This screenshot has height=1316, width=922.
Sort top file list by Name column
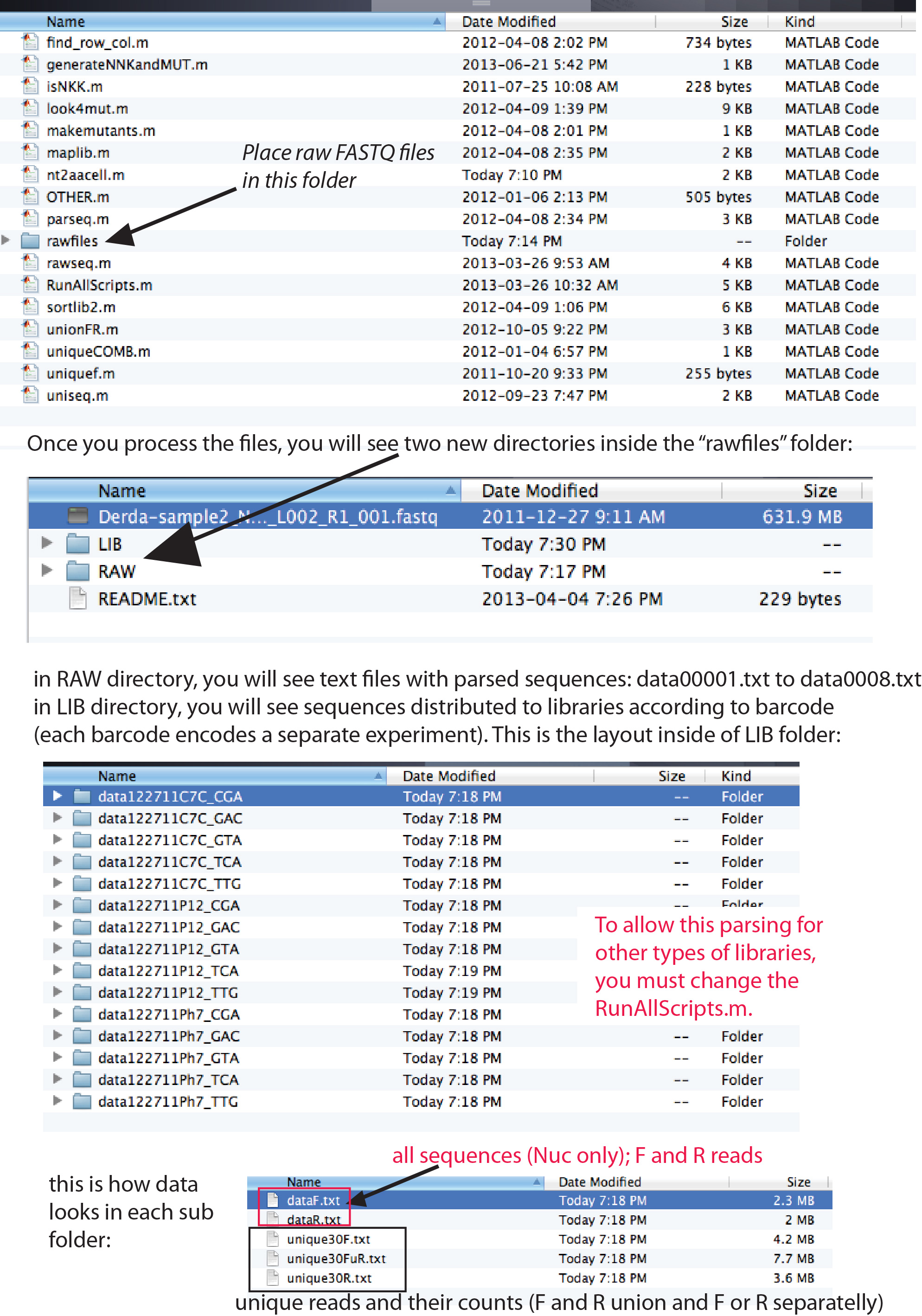[x=222, y=21]
